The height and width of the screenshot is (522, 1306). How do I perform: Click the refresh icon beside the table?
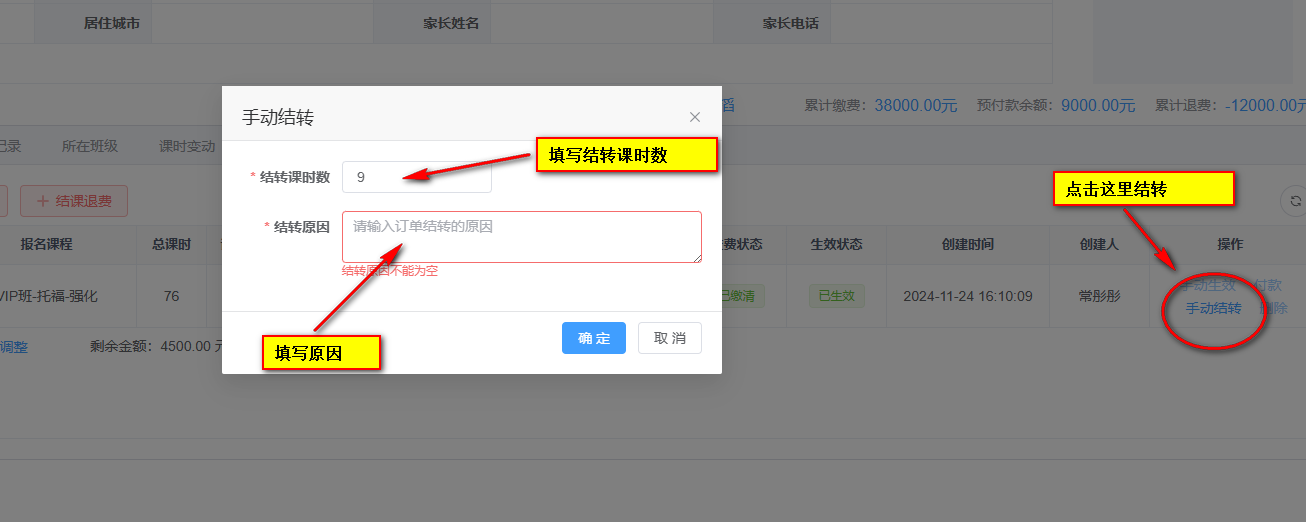pyautogui.click(x=1295, y=201)
